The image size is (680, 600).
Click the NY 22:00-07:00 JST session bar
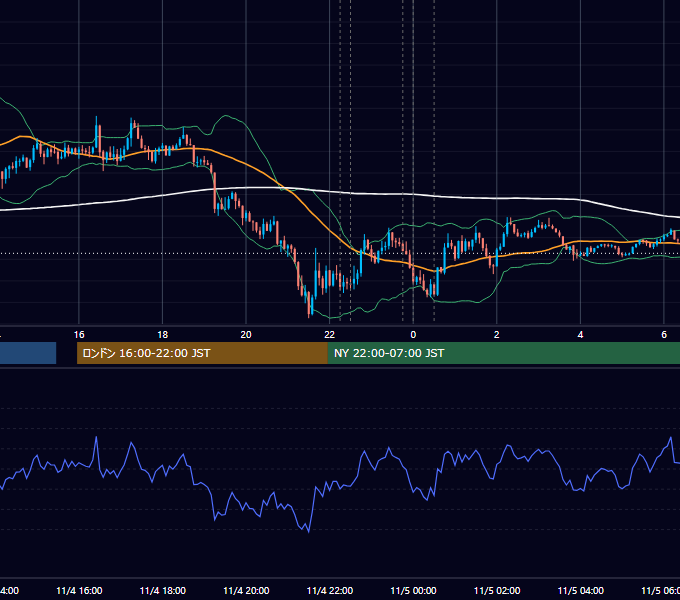coord(503,353)
